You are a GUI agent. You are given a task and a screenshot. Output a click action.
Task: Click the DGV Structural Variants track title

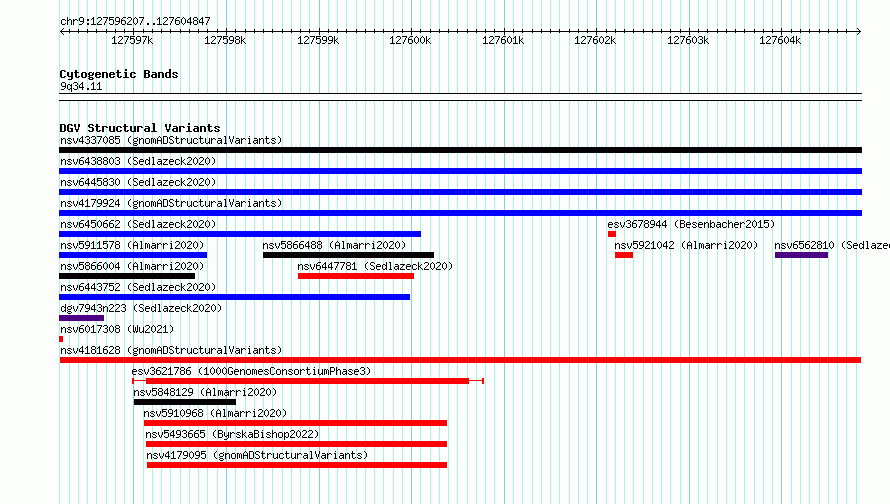tap(140, 128)
